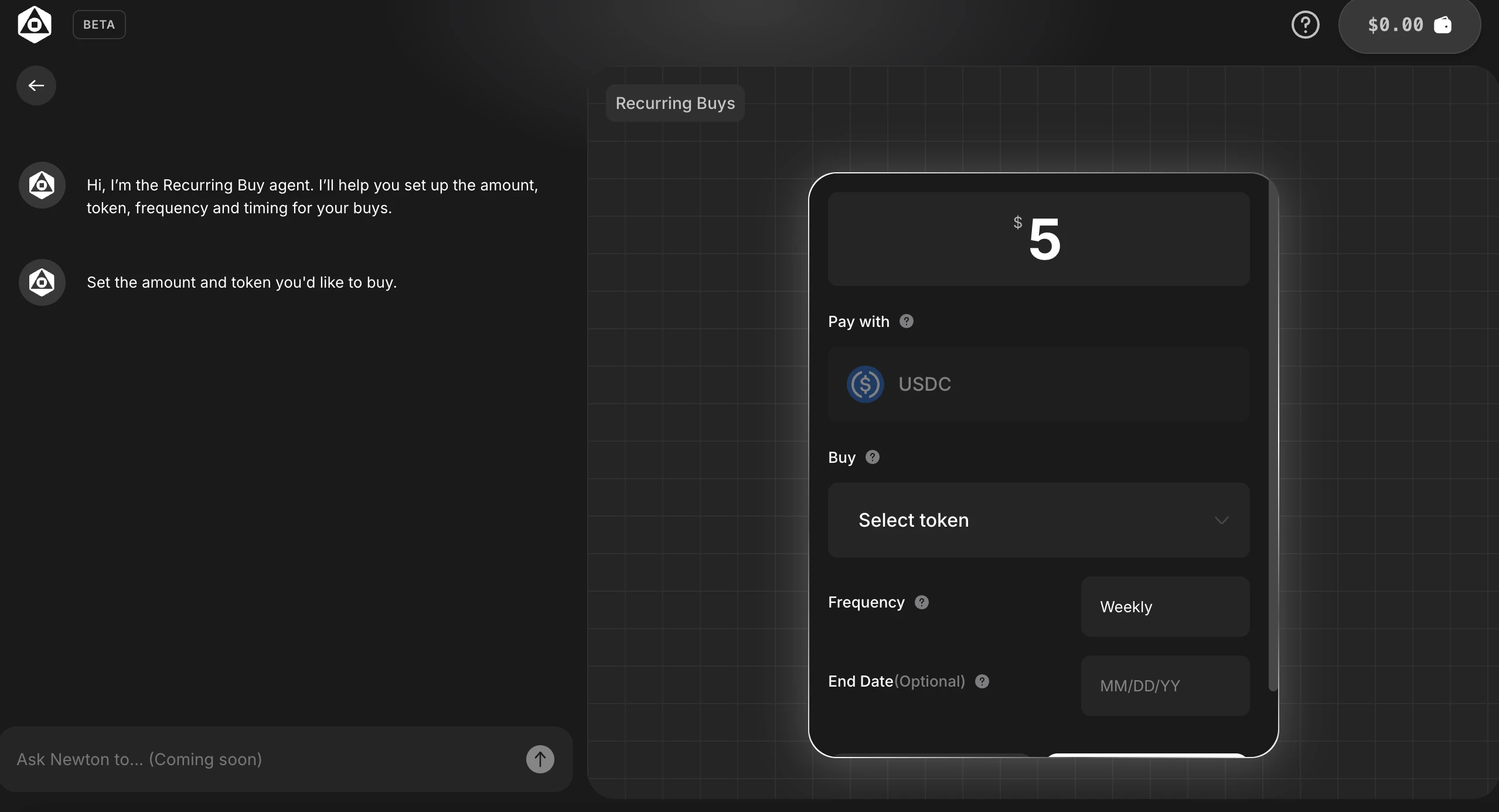This screenshot has width=1499, height=812.
Task: Click the USDC coin icon
Action: click(865, 384)
